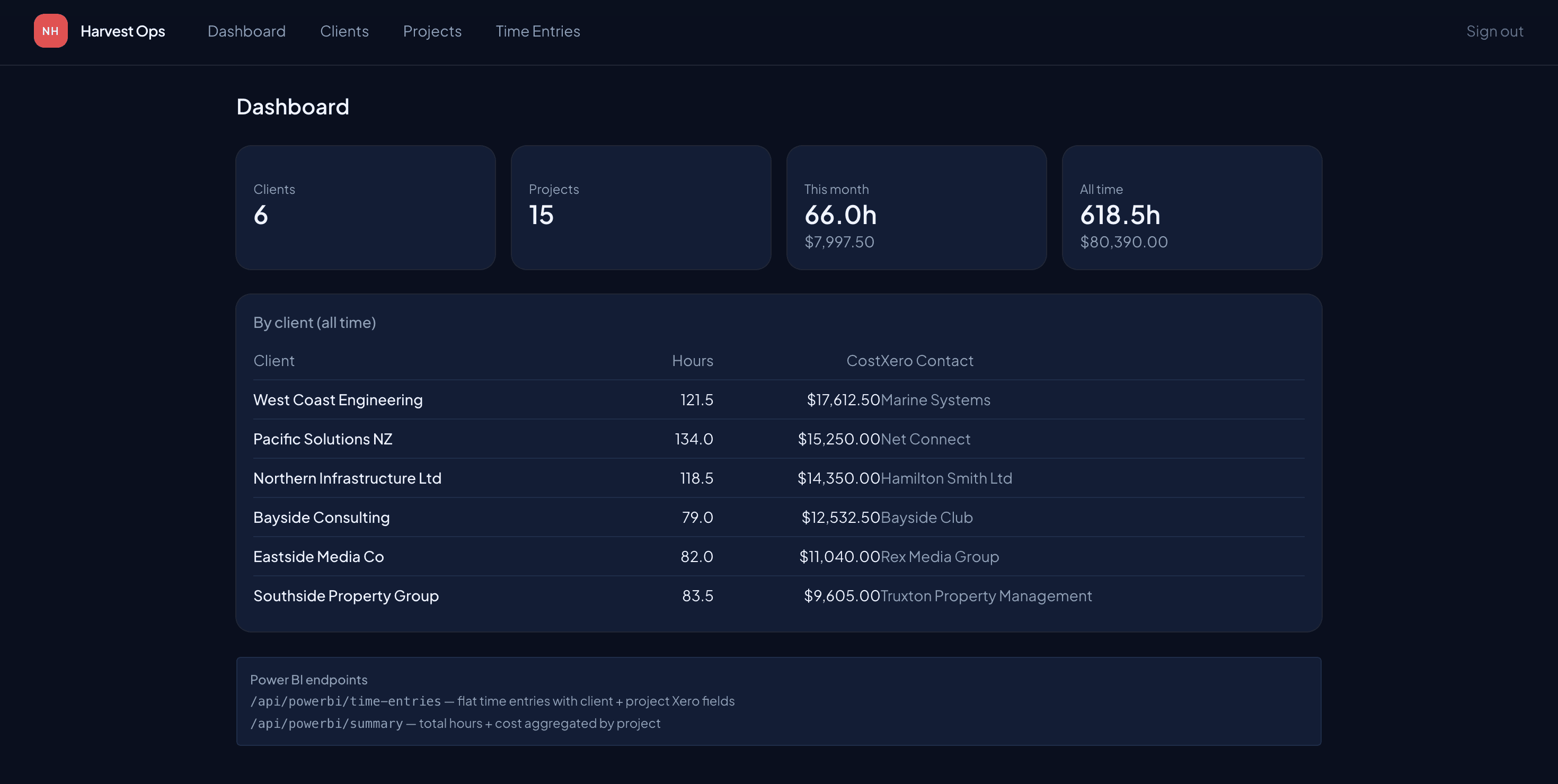Click the $17,612.50 cost

point(843,399)
